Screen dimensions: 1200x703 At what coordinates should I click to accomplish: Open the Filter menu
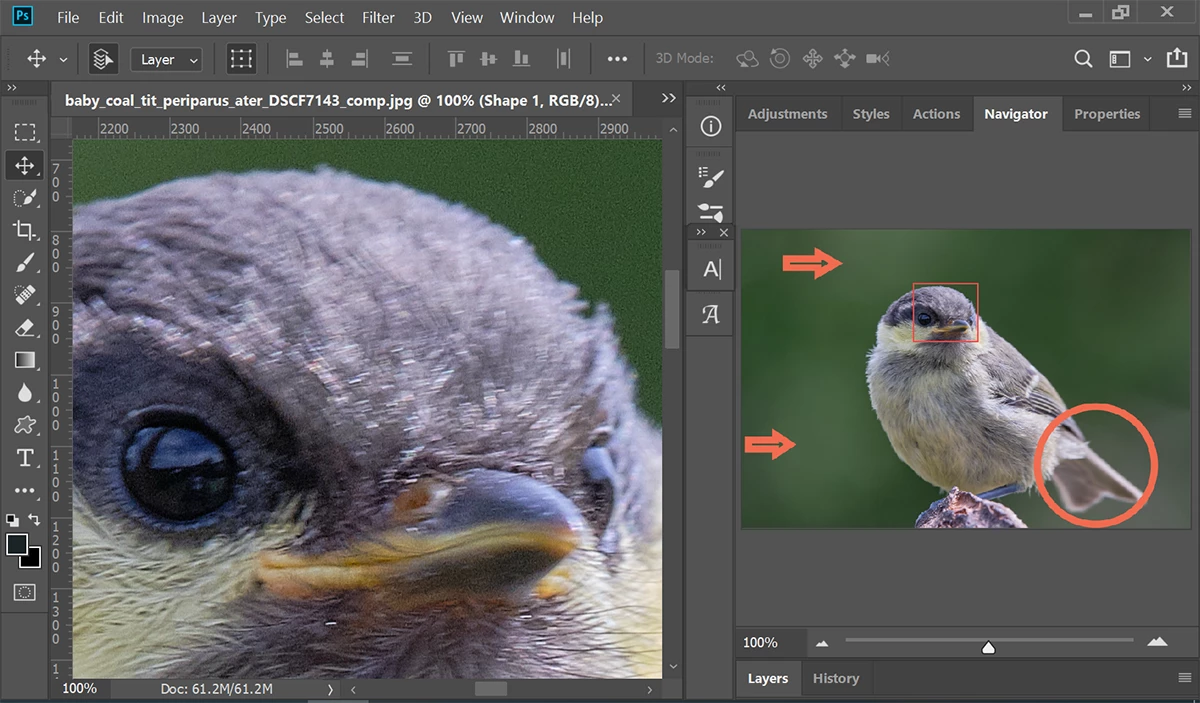pyautogui.click(x=378, y=18)
